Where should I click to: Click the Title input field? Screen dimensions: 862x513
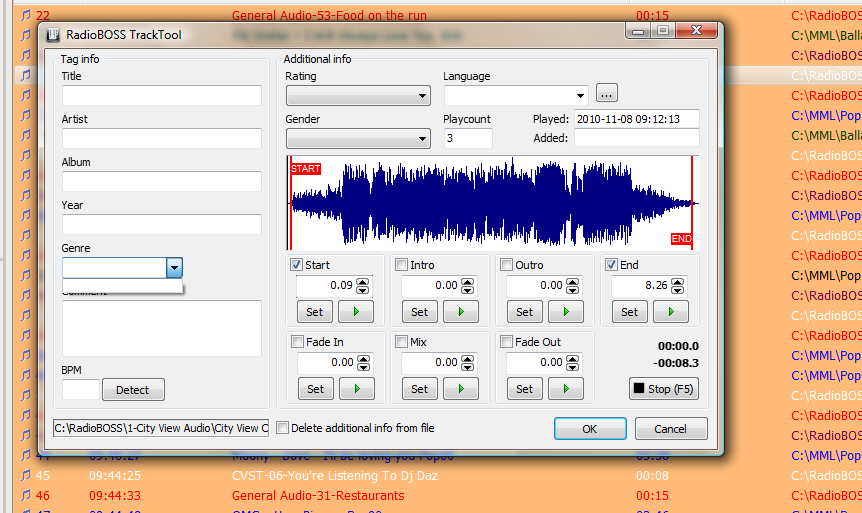click(x=162, y=96)
